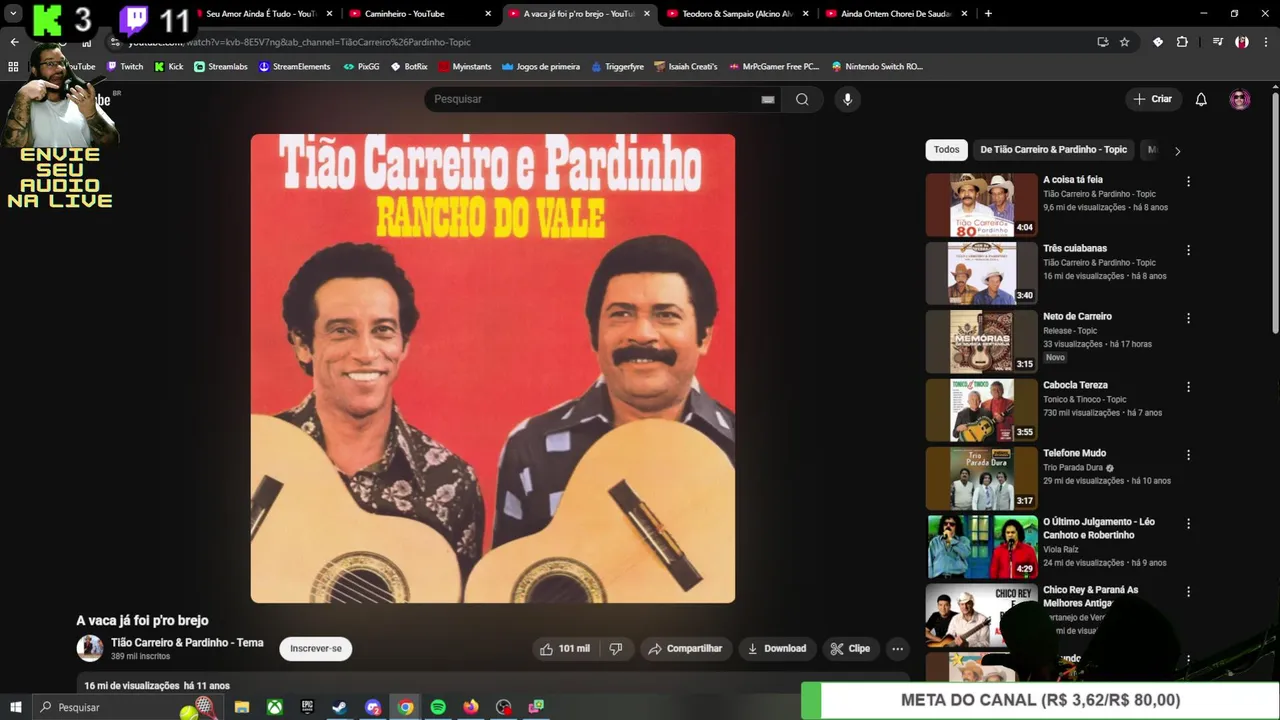Open options for Chico Rey & Paraná video
The height and width of the screenshot is (720, 1280).
(1188, 592)
